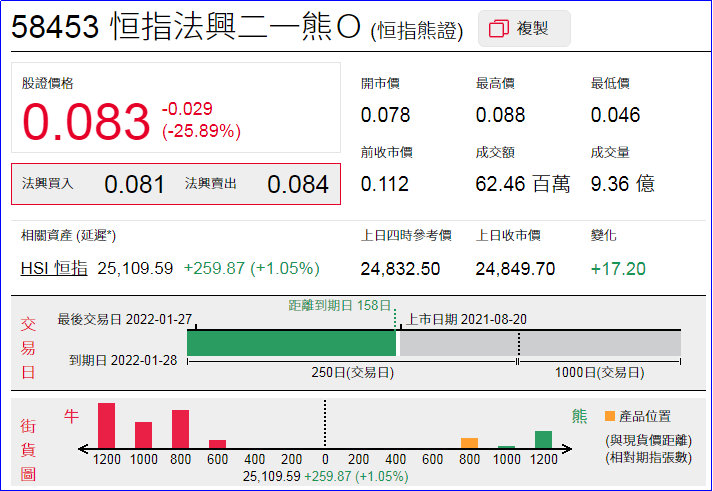Click the 開市價 value 0.078
The width and height of the screenshot is (713, 491).
tap(385, 115)
